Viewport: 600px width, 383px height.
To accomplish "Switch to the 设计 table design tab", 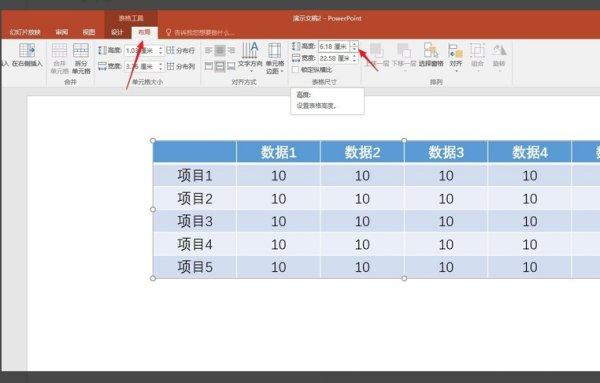I will coord(117,32).
